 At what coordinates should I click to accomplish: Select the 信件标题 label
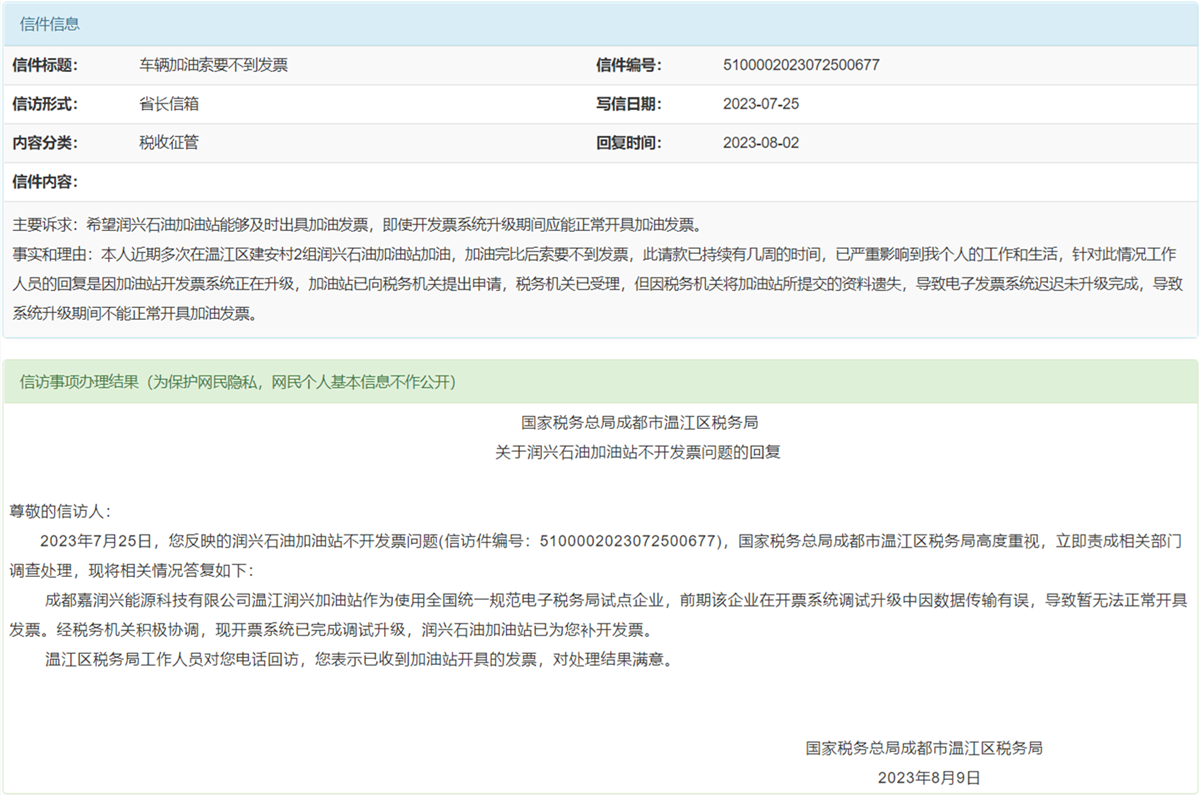(x=45, y=65)
